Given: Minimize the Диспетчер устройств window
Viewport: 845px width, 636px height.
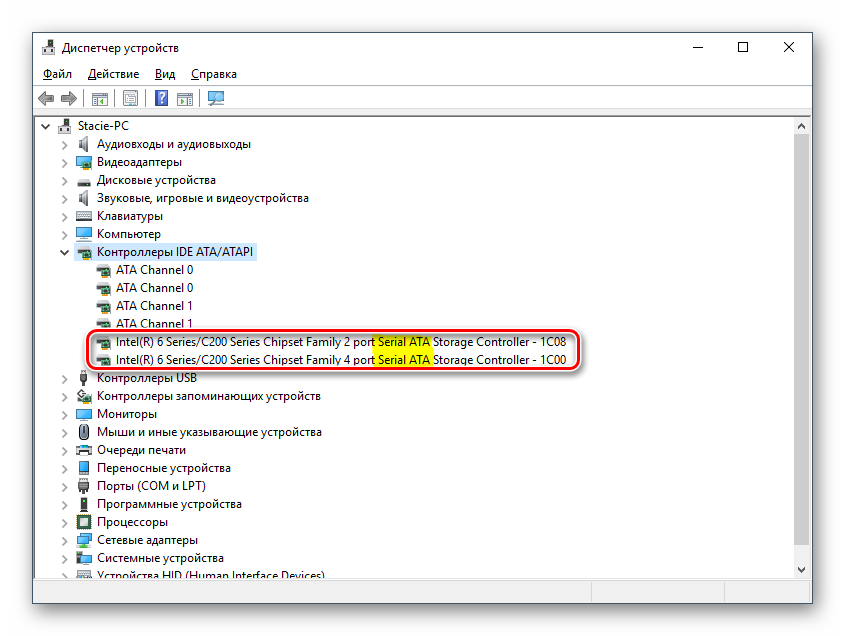Looking at the screenshot, I should 698,47.
